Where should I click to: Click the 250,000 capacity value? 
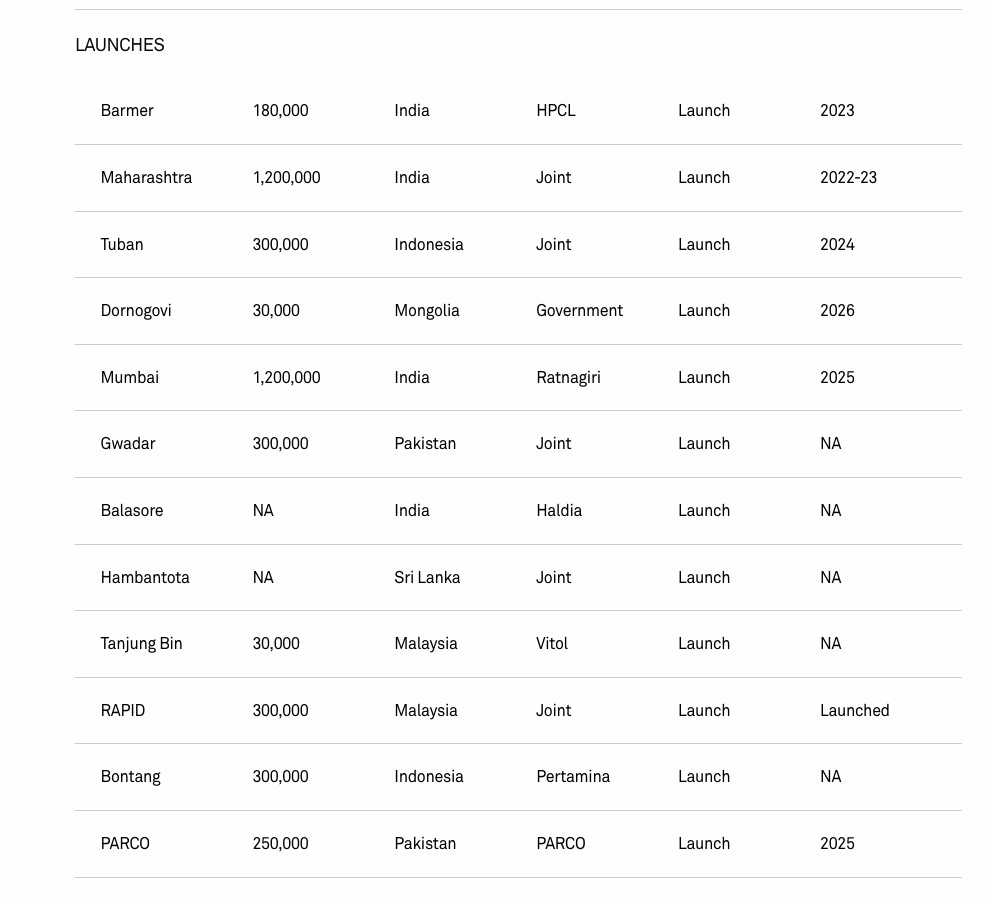pyautogui.click(x=281, y=844)
